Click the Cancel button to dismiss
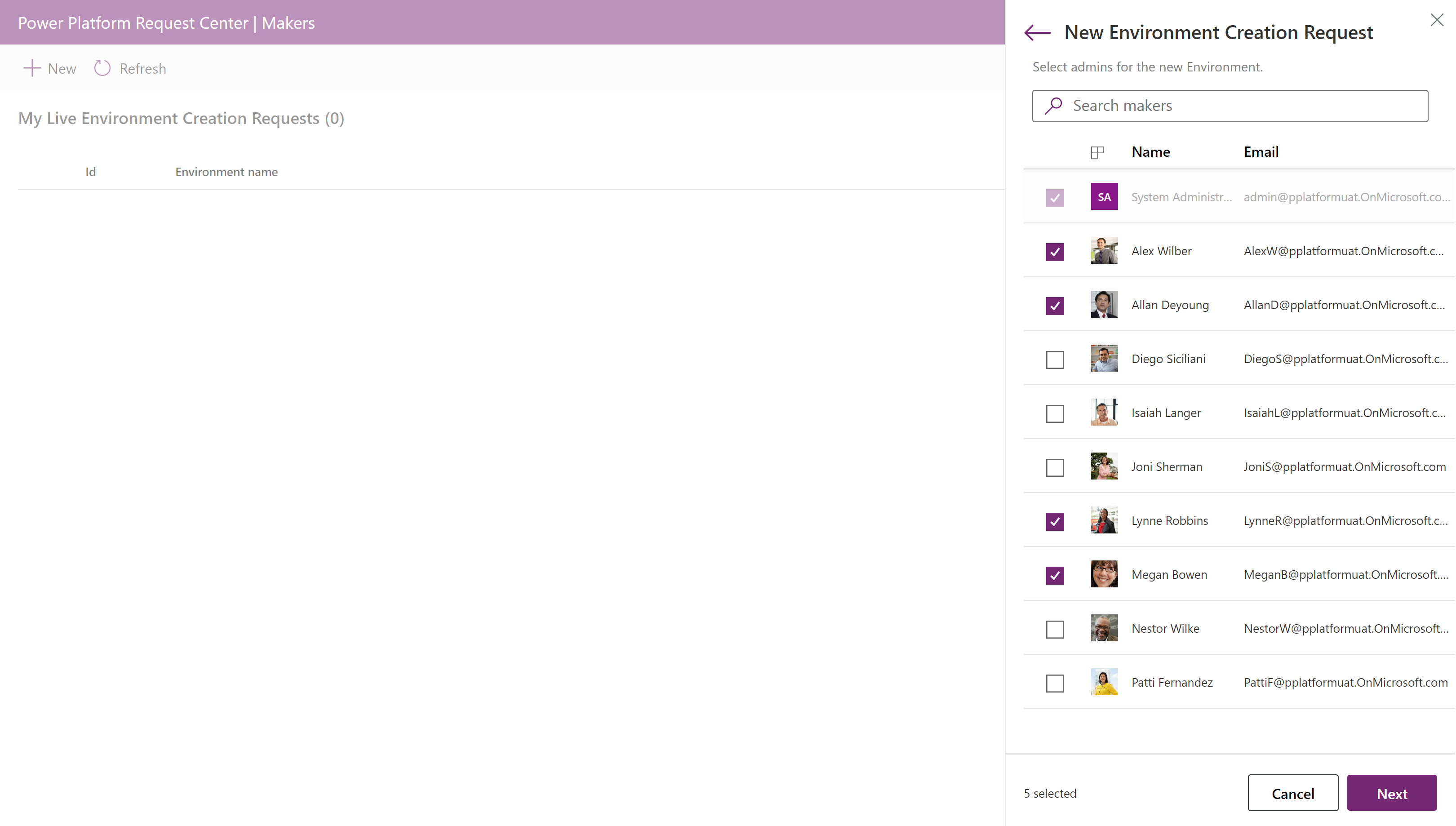The image size is (1456, 826). coord(1293,793)
